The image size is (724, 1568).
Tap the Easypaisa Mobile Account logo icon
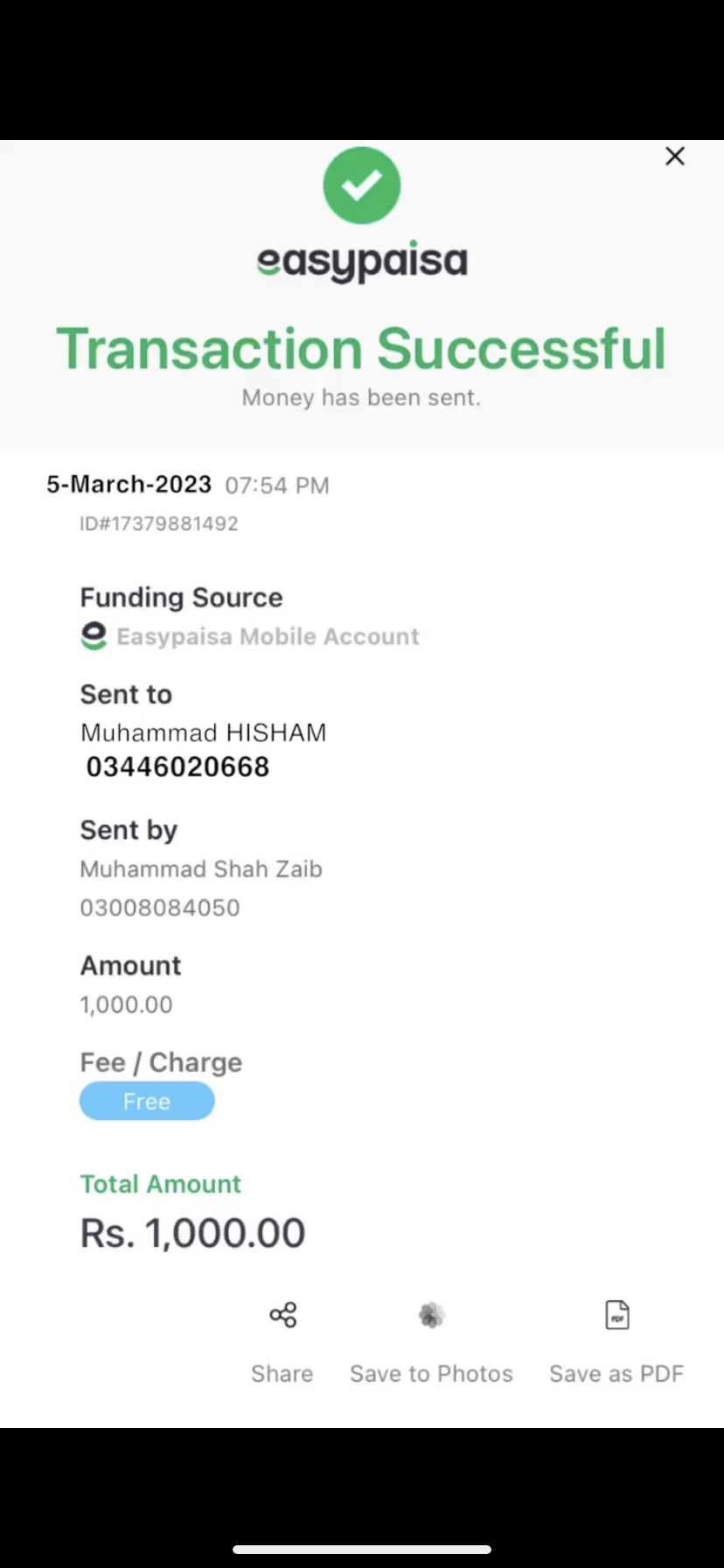pos(94,636)
